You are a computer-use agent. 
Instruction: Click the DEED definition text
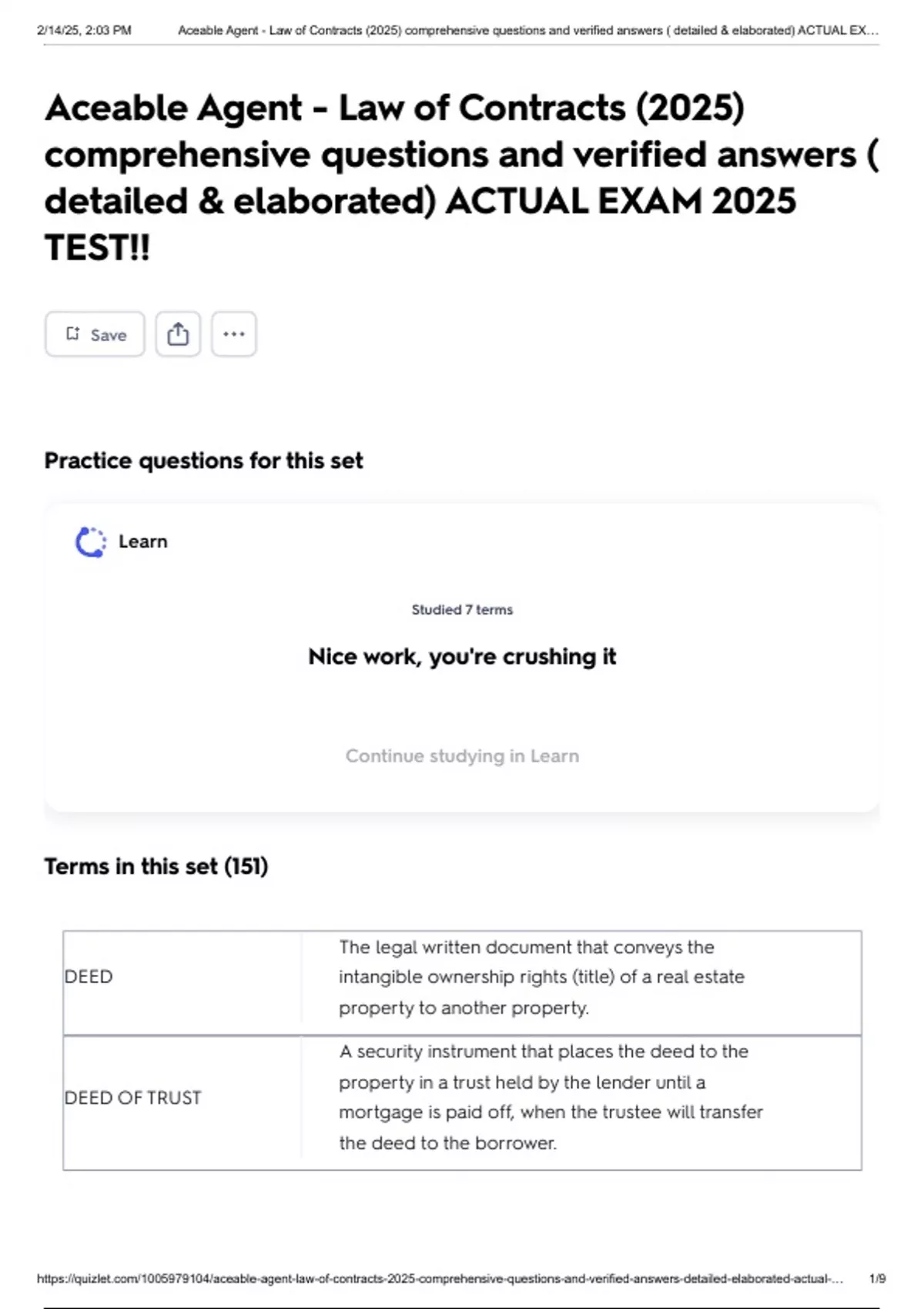click(x=541, y=977)
